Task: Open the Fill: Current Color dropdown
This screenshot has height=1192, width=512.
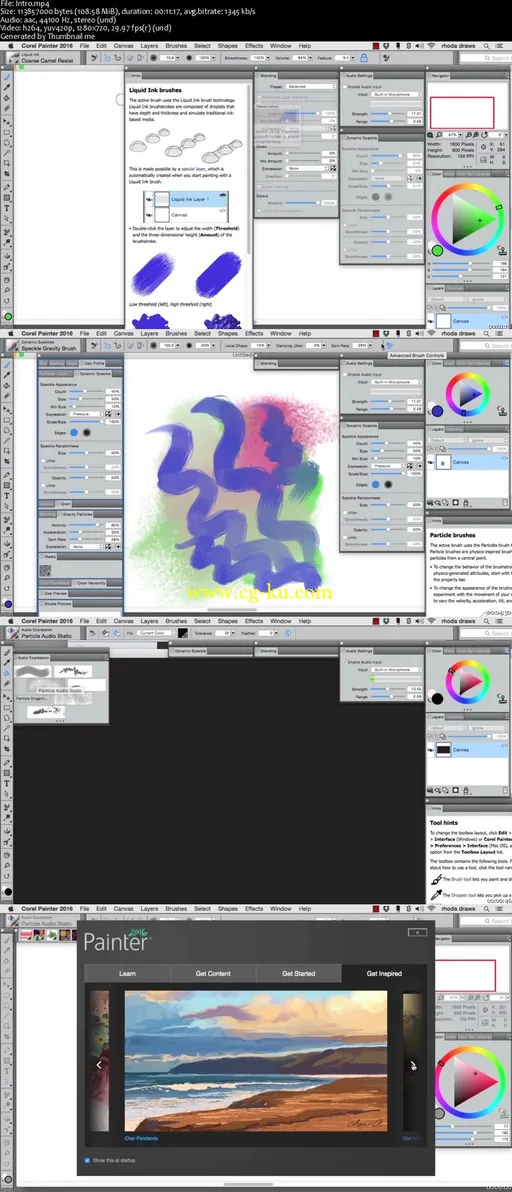Action: tap(154, 632)
